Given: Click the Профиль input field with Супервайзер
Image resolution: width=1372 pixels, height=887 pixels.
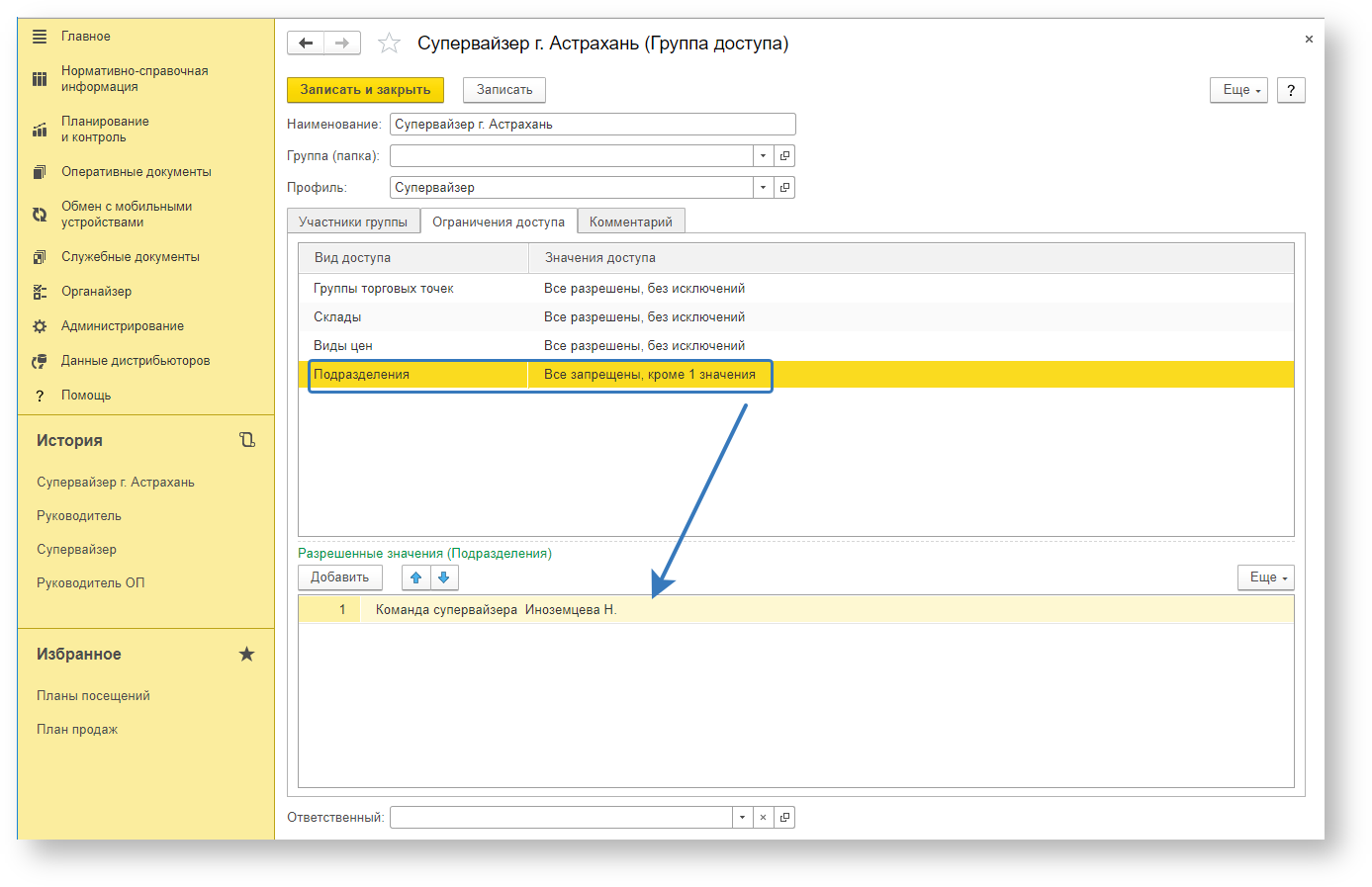Looking at the screenshot, I should [571, 188].
